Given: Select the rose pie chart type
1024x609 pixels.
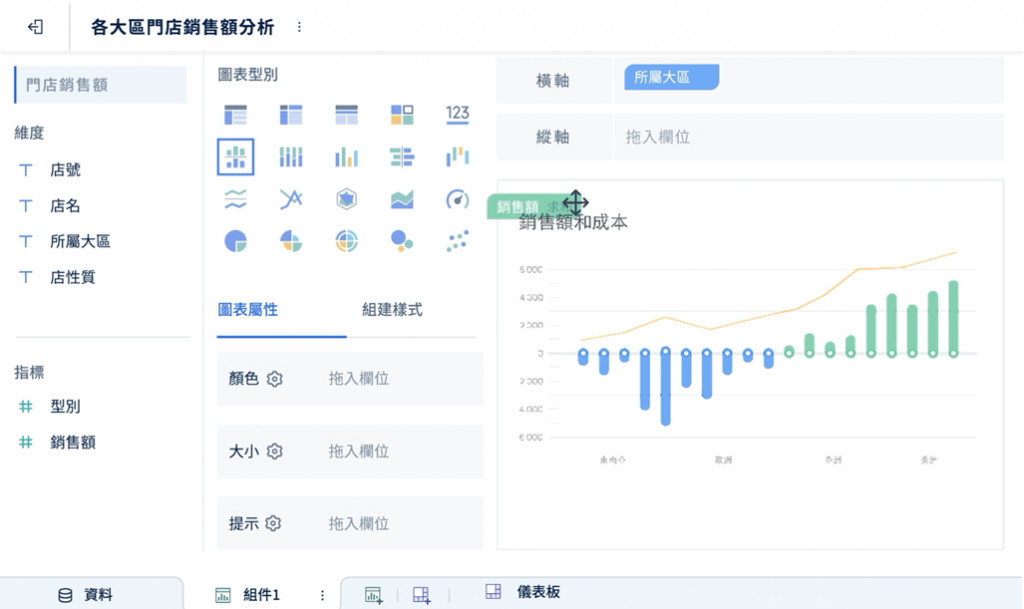Looking at the screenshot, I should click(x=291, y=241).
